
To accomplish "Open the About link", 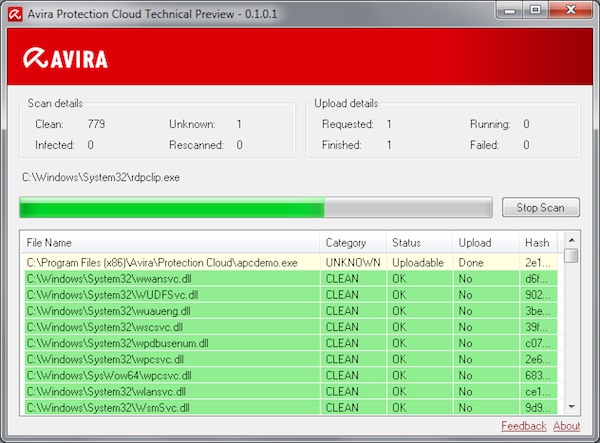I will 567,426.
